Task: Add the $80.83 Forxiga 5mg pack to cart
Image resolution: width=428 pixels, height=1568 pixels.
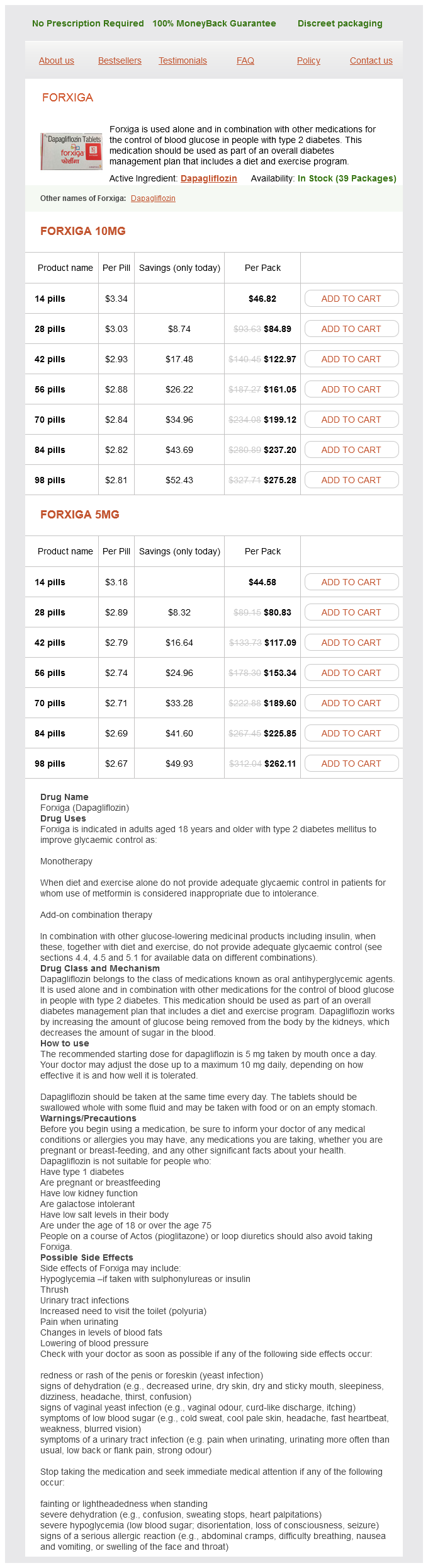Action: click(x=351, y=612)
